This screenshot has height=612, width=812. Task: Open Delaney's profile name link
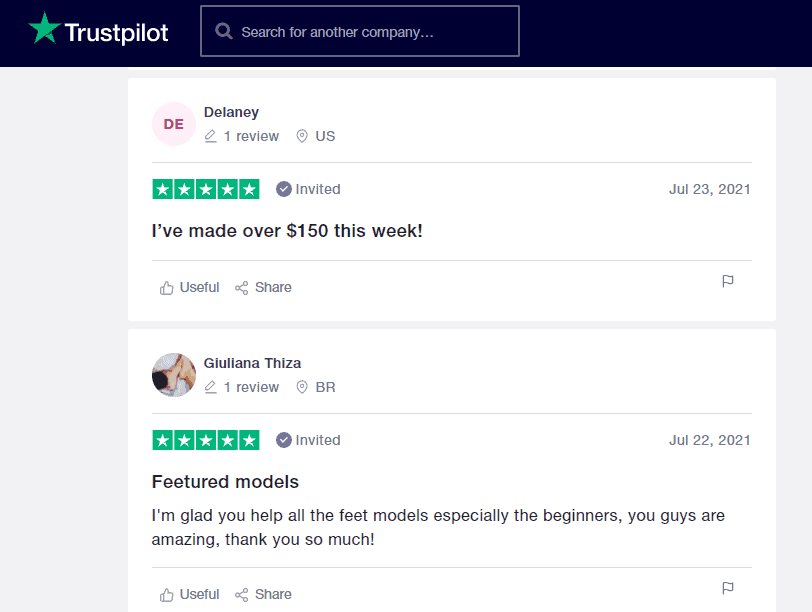click(x=231, y=112)
